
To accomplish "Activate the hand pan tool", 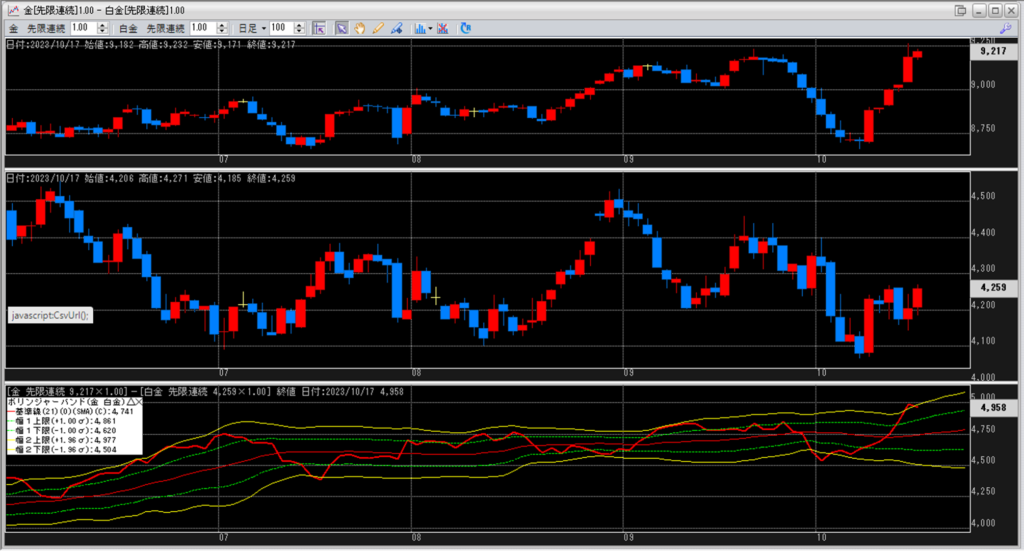I will (x=359, y=28).
